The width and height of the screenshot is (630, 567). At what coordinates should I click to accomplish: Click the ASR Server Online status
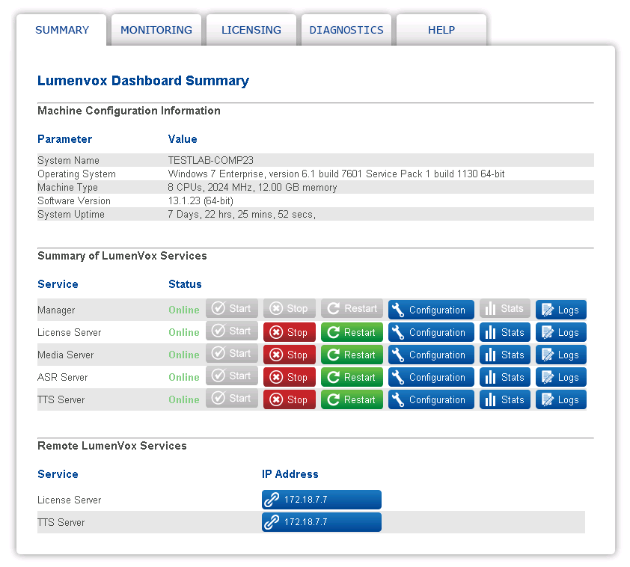pos(184,377)
